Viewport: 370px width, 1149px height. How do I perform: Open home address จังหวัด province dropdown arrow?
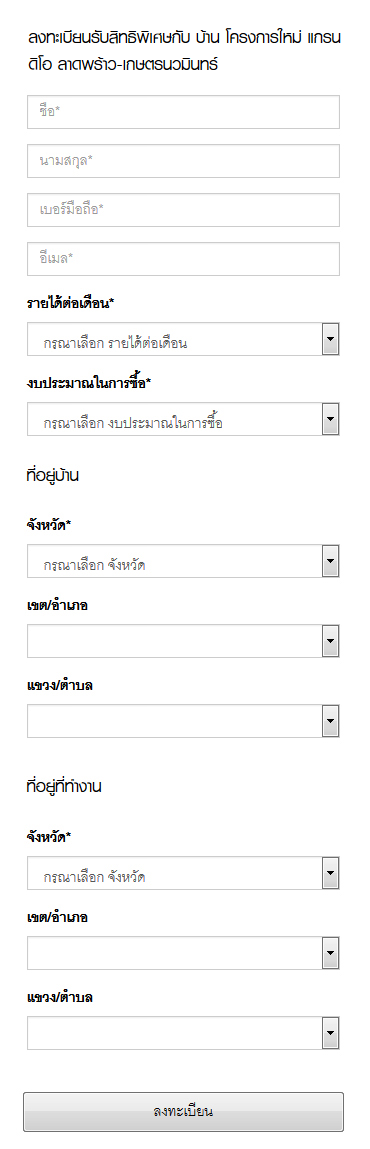(330, 561)
